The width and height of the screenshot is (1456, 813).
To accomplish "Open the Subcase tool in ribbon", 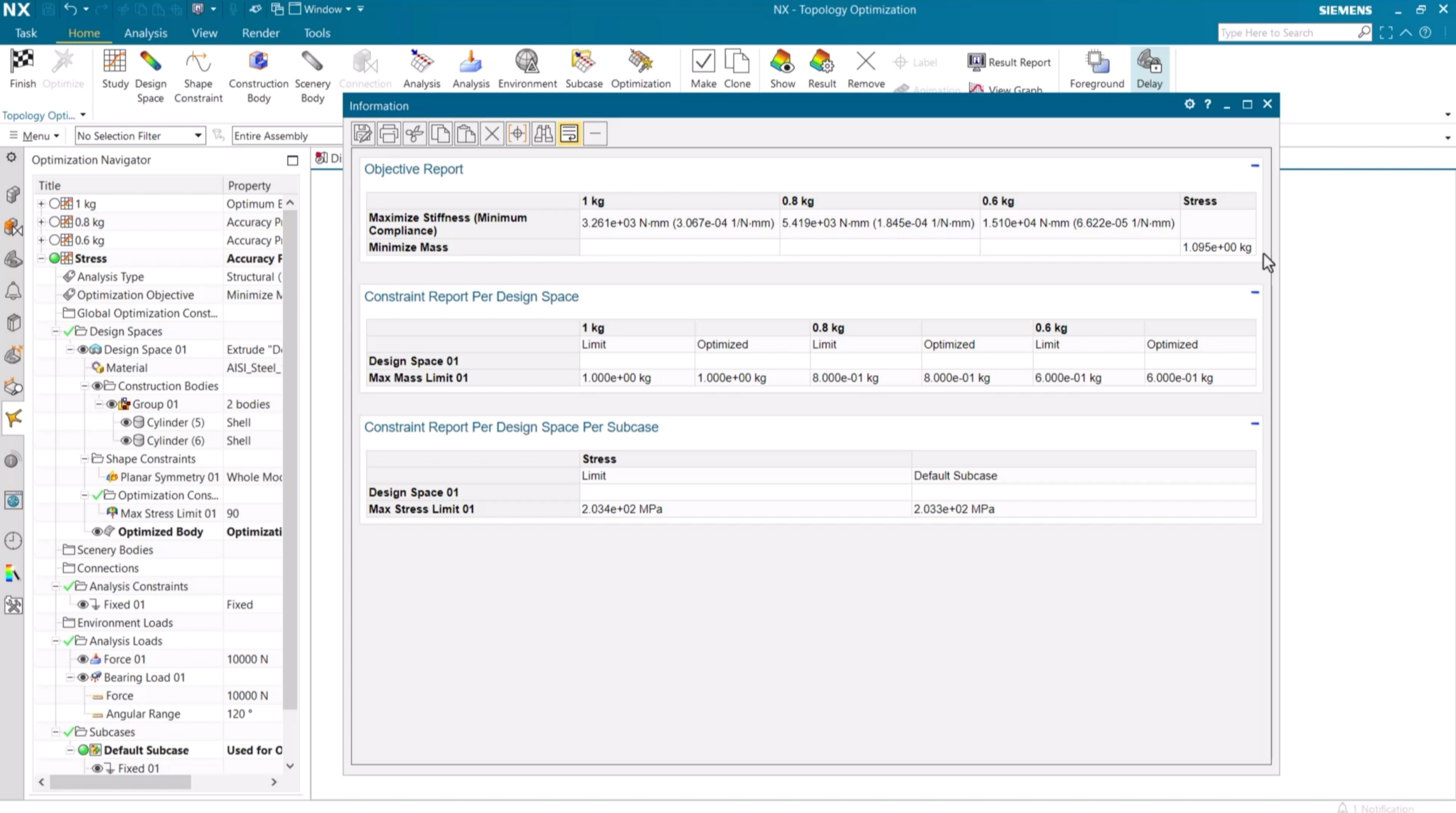I will (x=584, y=63).
